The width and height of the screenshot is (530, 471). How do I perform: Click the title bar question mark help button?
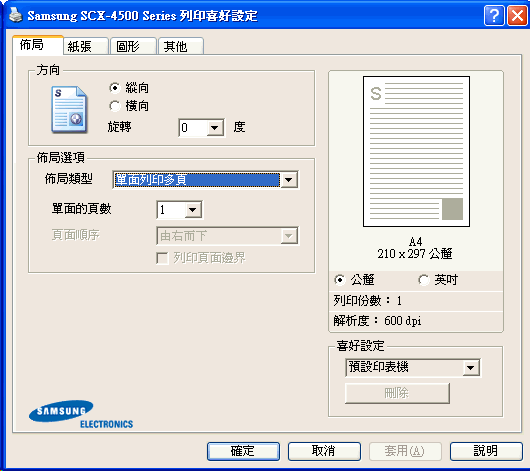pyautogui.click(x=494, y=16)
